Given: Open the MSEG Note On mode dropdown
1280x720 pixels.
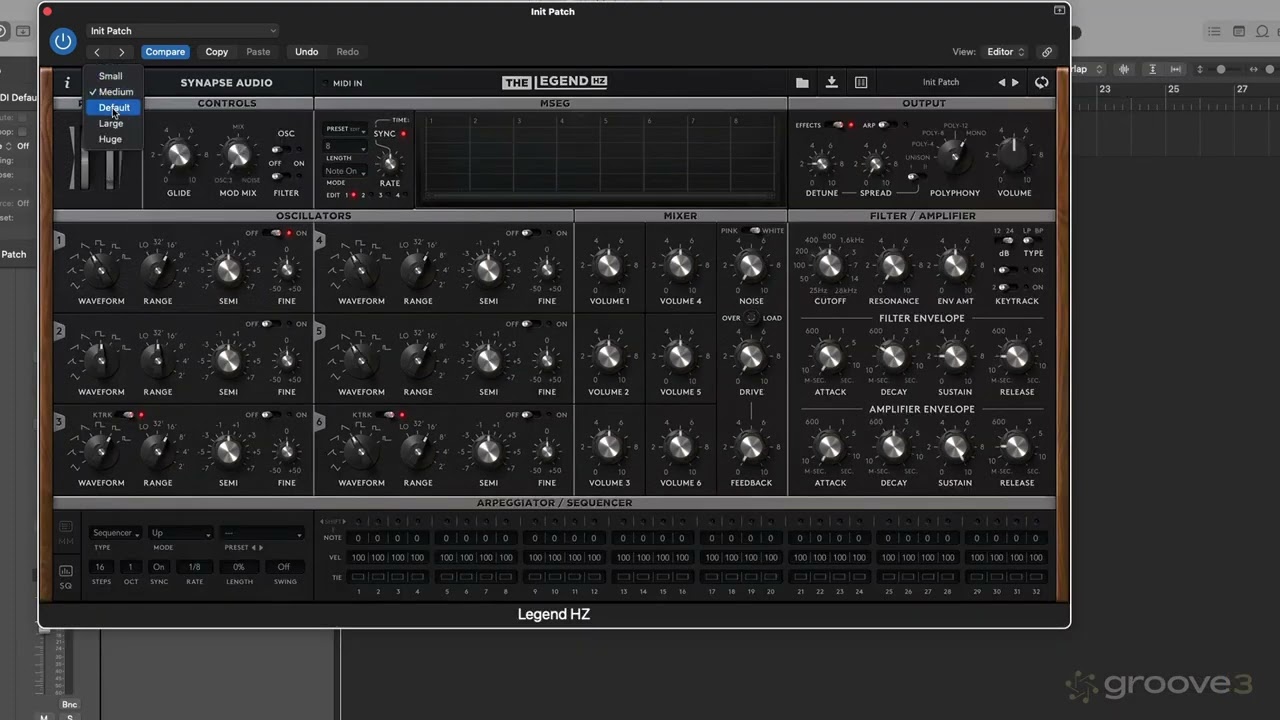Looking at the screenshot, I should click(345, 171).
